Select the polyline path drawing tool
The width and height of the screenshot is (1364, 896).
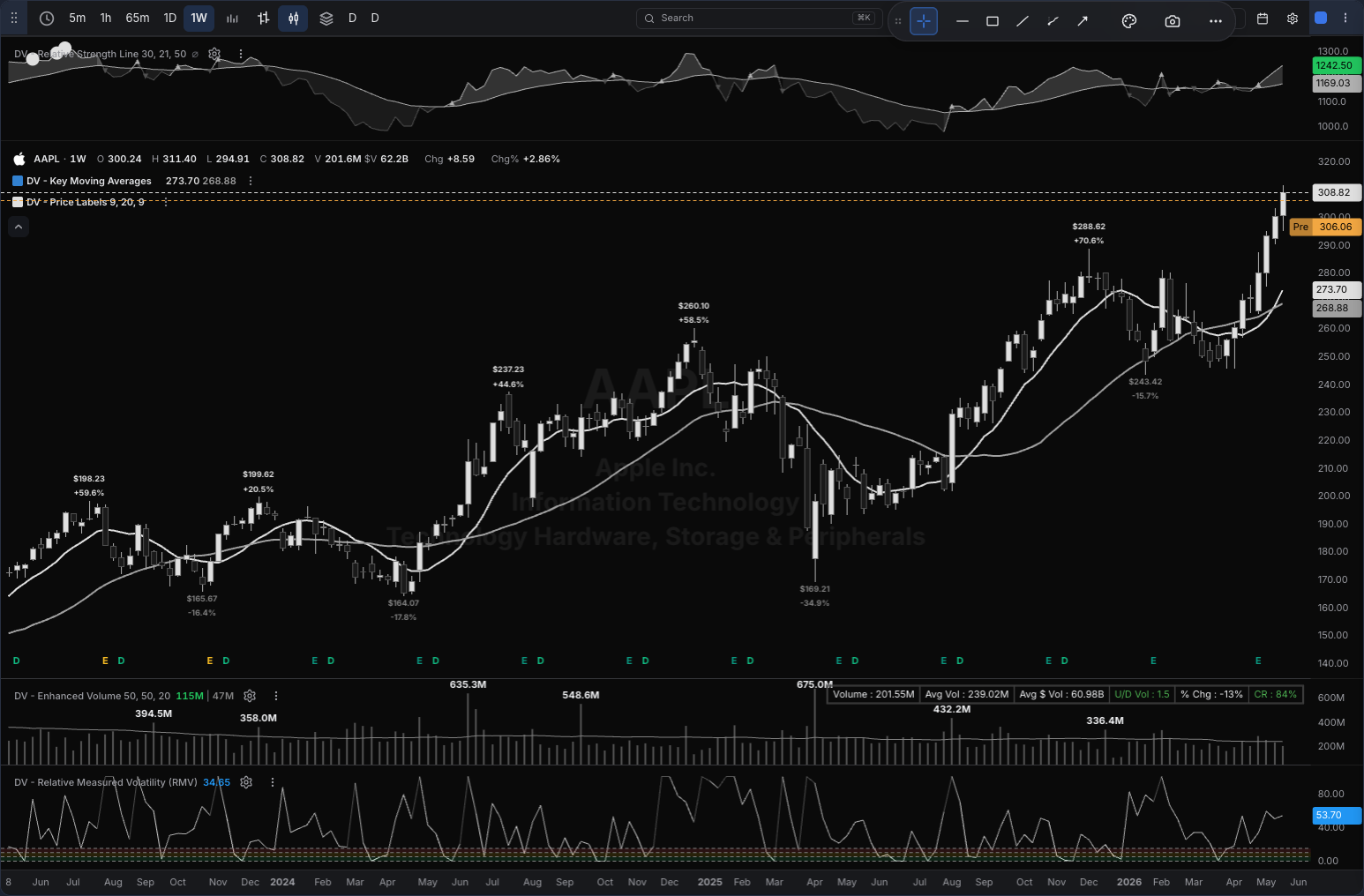1053,21
